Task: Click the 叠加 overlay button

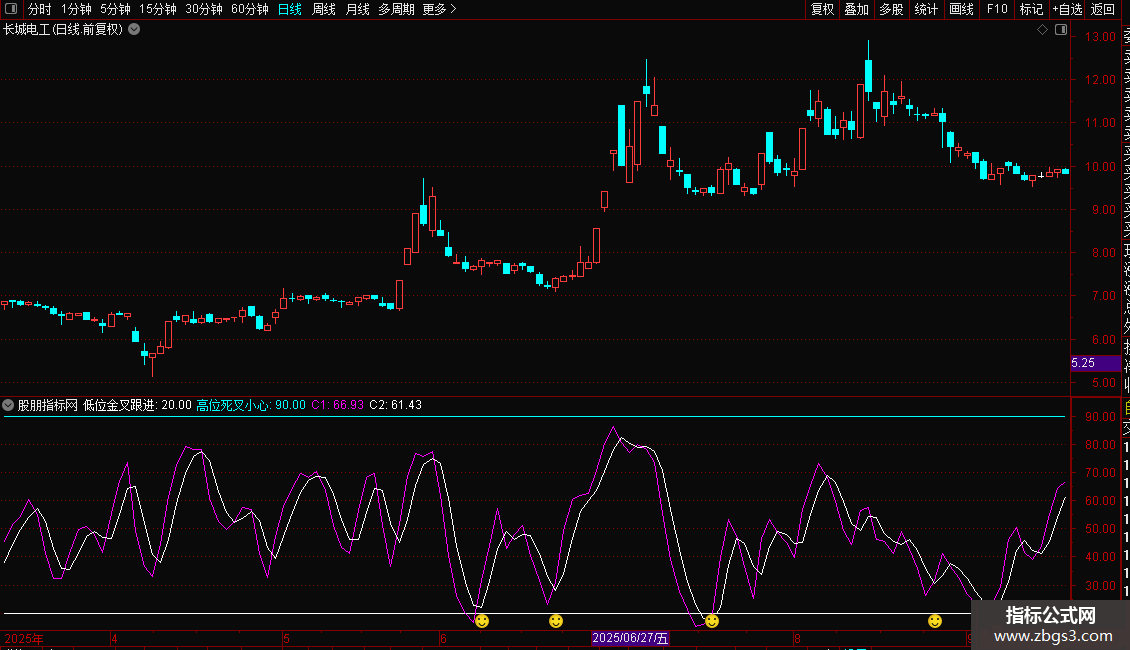Action: (x=857, y=9)
